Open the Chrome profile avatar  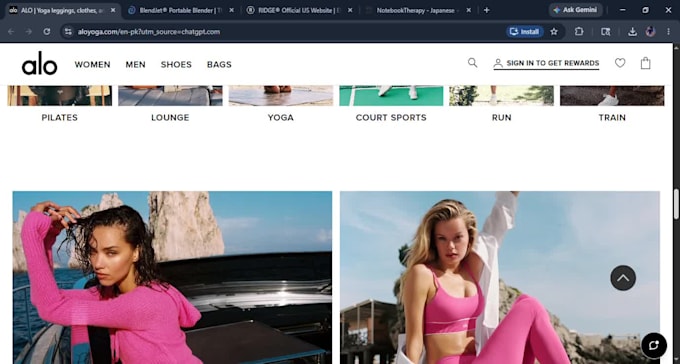click(650, 32)
